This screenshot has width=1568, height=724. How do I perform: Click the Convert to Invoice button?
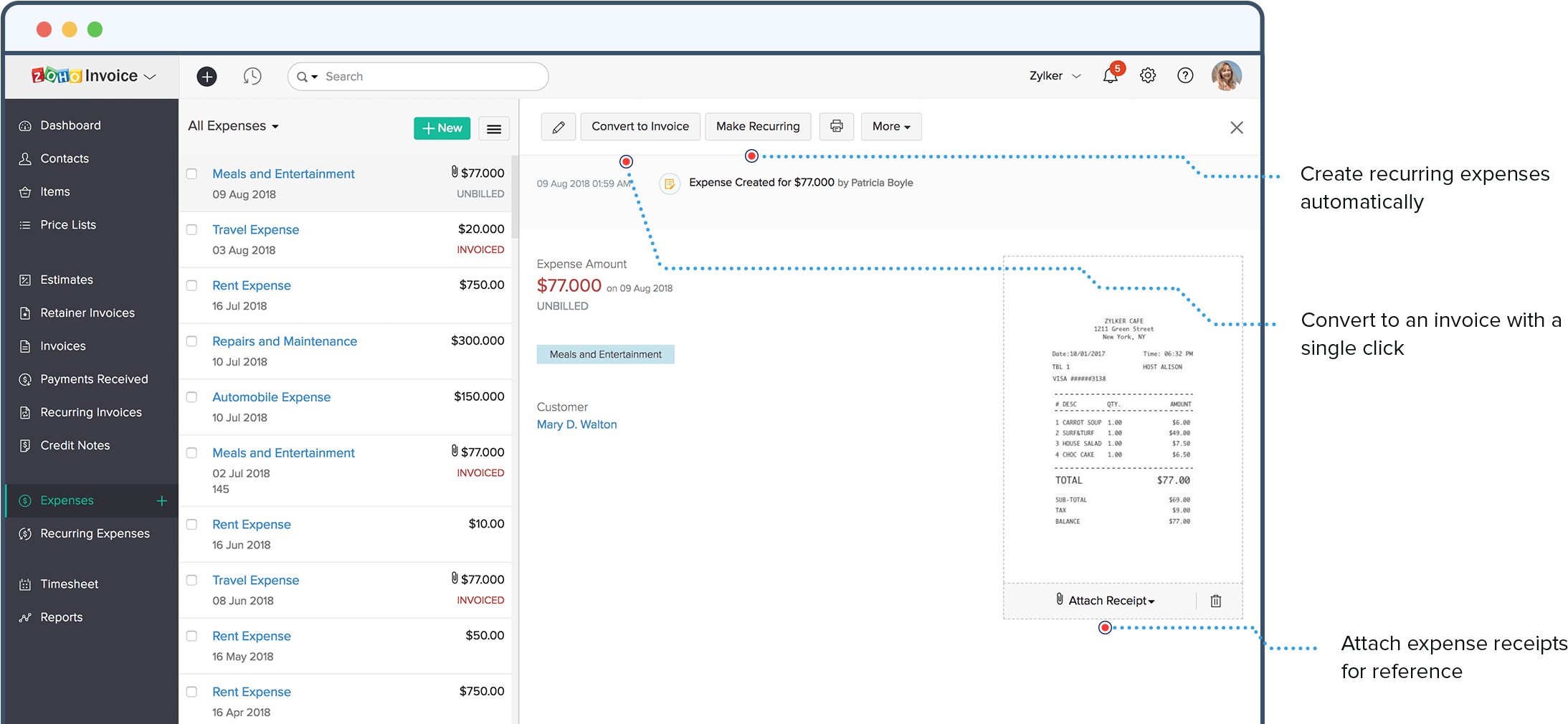pos(640,126)
